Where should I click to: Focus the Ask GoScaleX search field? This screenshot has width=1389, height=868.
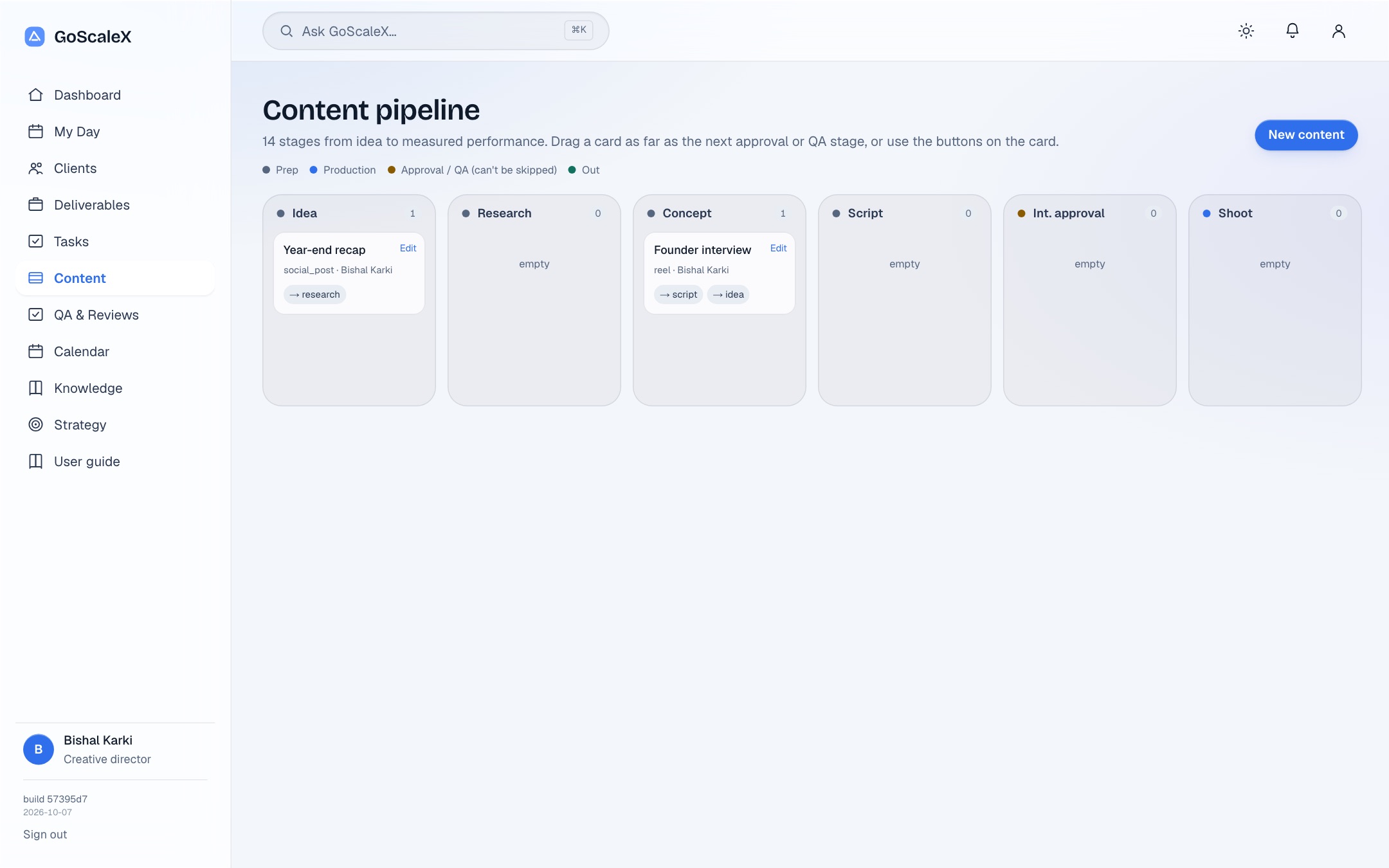click(x=435, y=31)
